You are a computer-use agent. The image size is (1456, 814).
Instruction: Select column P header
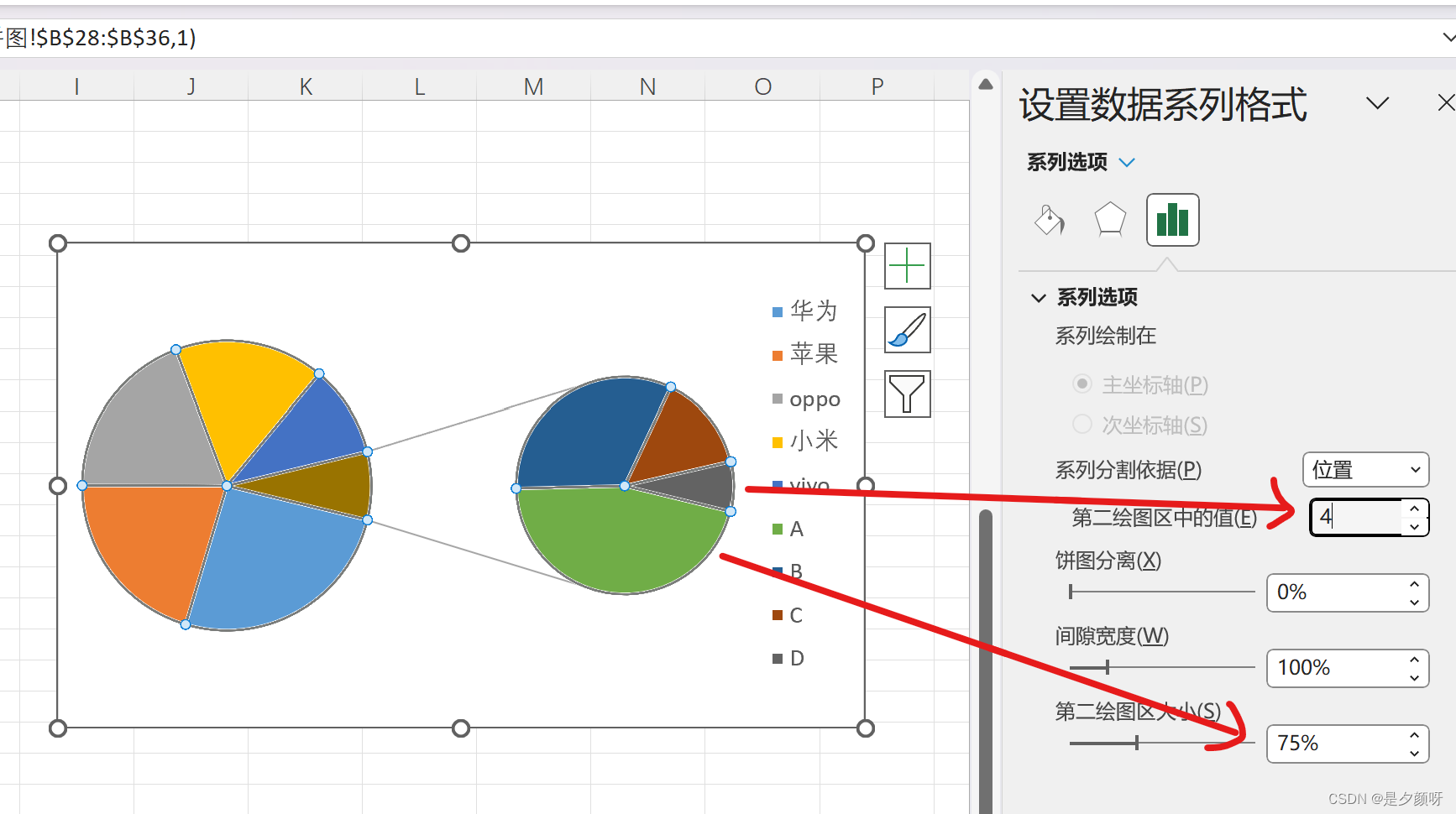877,86
